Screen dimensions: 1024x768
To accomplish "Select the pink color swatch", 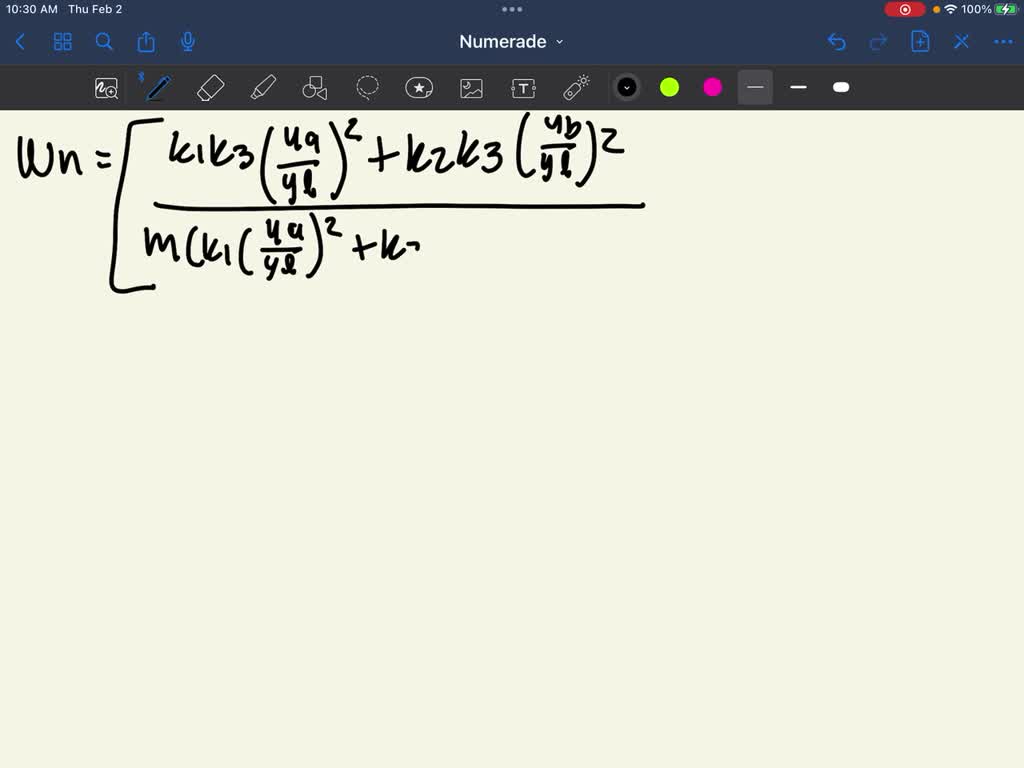I will (711, 88).
